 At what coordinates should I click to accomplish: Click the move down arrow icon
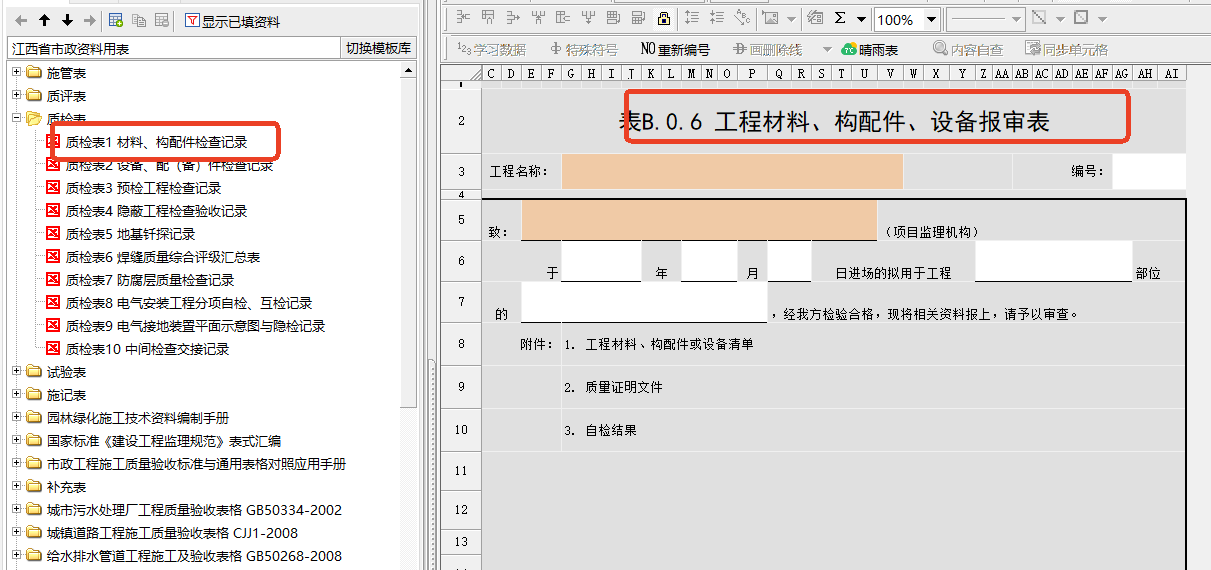pos(67,20)
